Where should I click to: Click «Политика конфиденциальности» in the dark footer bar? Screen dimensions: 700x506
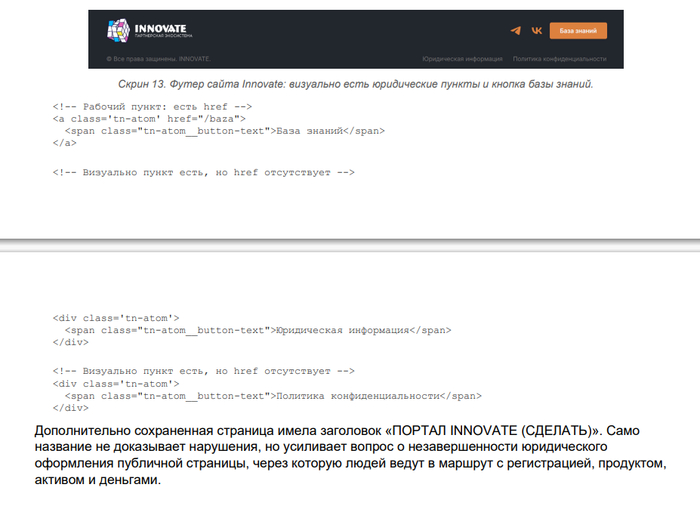[x=559, y=59]
